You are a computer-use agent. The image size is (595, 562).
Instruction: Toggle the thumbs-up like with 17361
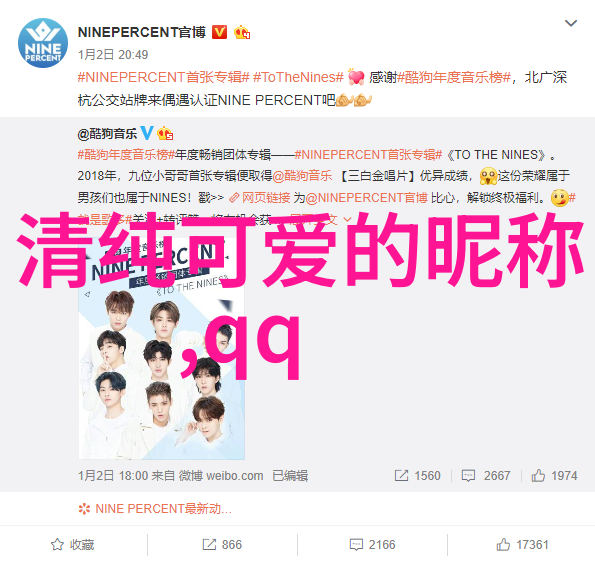tap(522, 545)
